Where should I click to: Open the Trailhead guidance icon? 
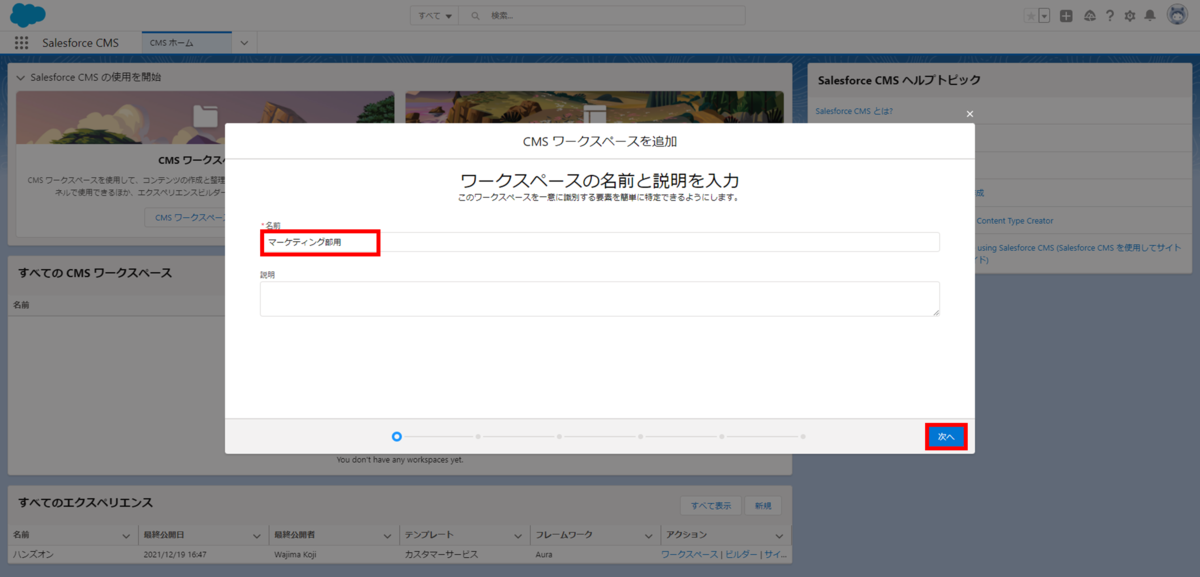(x=1089, y=16)
